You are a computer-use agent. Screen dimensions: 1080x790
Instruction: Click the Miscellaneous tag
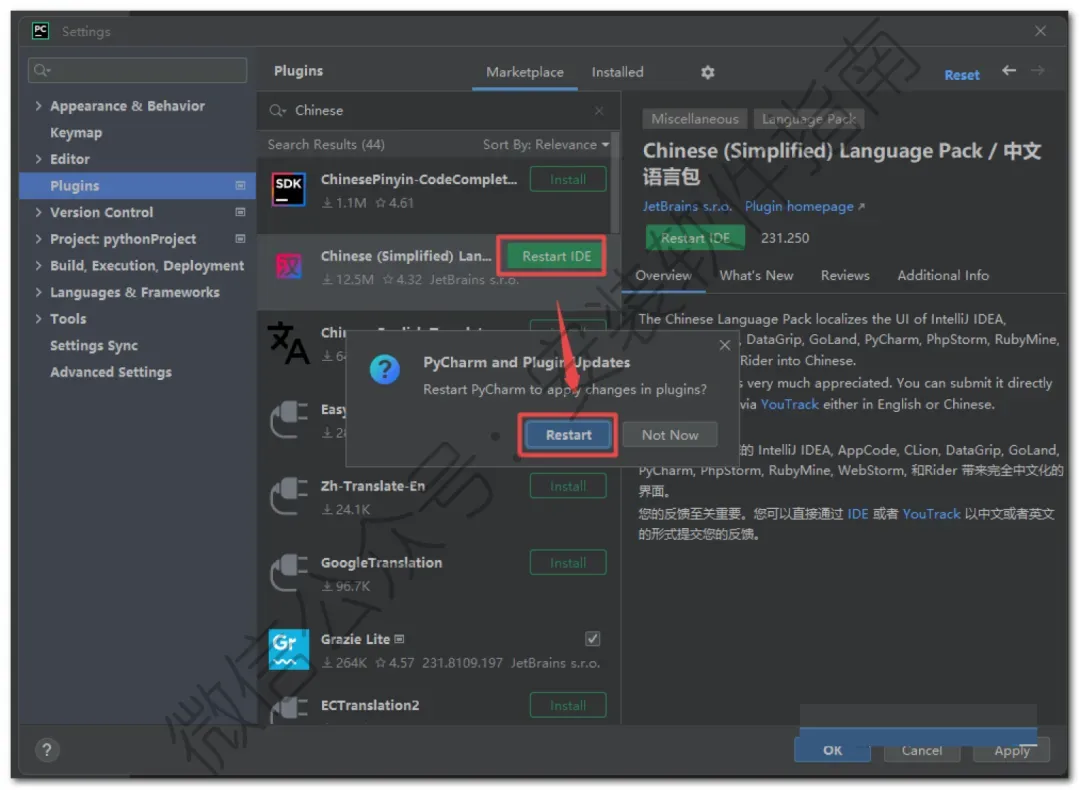694,118
